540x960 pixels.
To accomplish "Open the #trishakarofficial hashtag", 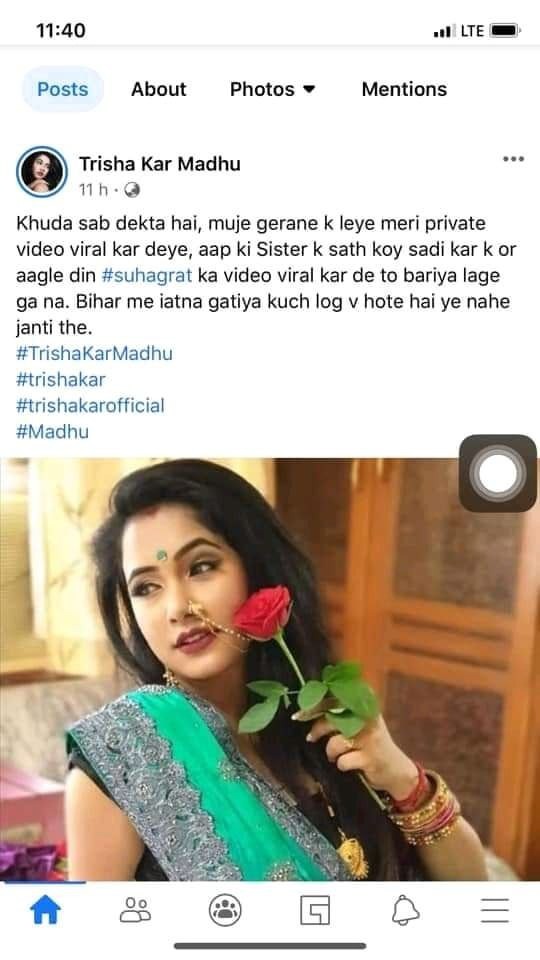I will (x=90, y=405).
